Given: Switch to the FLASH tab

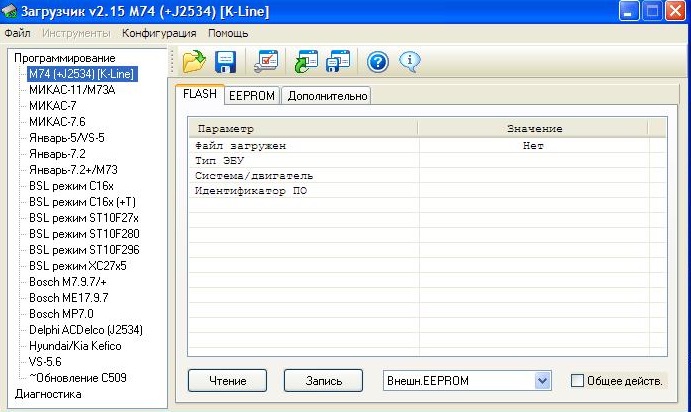Looking at the screenshot, I should pyautogui.click(x=200, y=94).
